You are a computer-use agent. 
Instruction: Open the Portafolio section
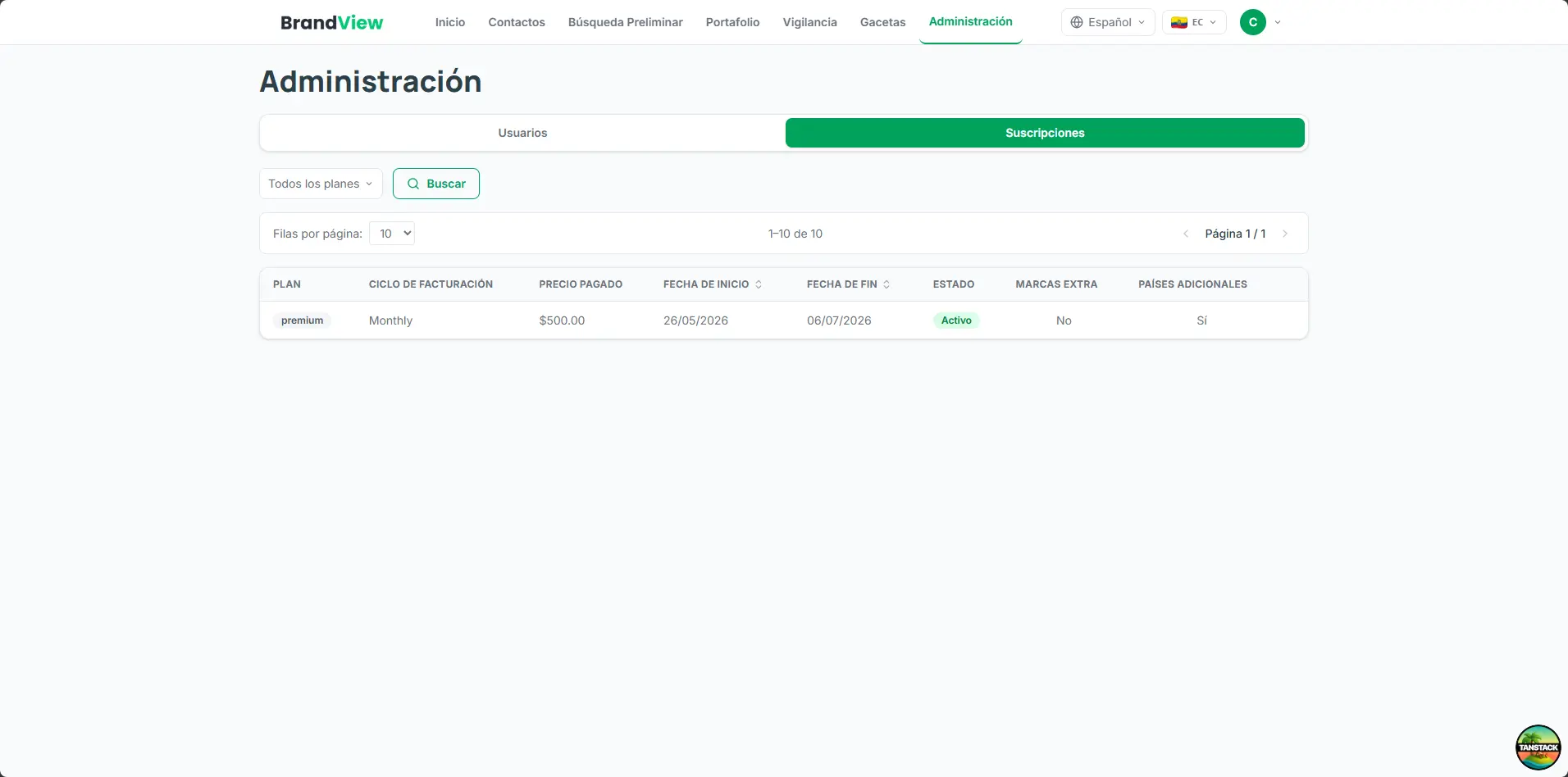[732, 22]
